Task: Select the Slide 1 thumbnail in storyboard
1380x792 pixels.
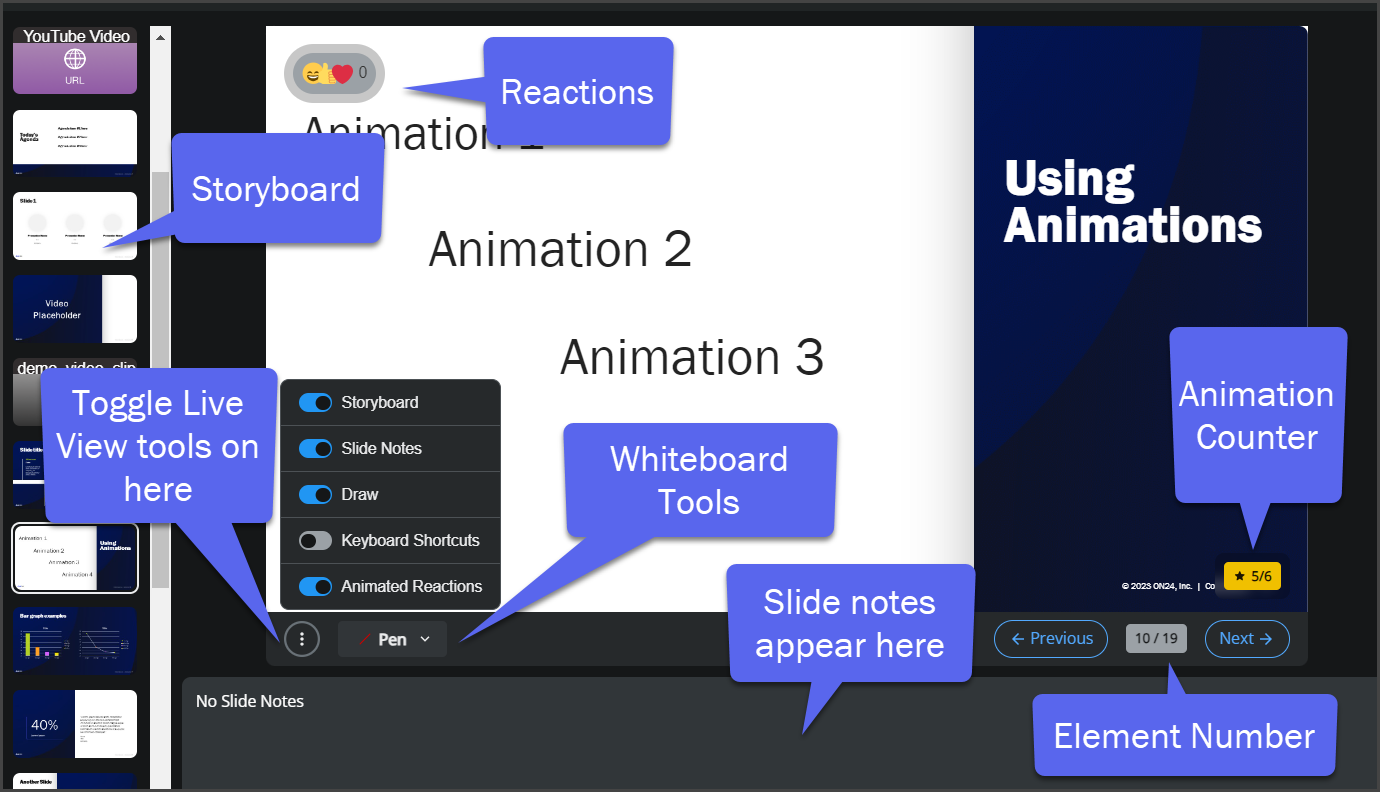Action: pyautogui.click(x=75, y=227)
